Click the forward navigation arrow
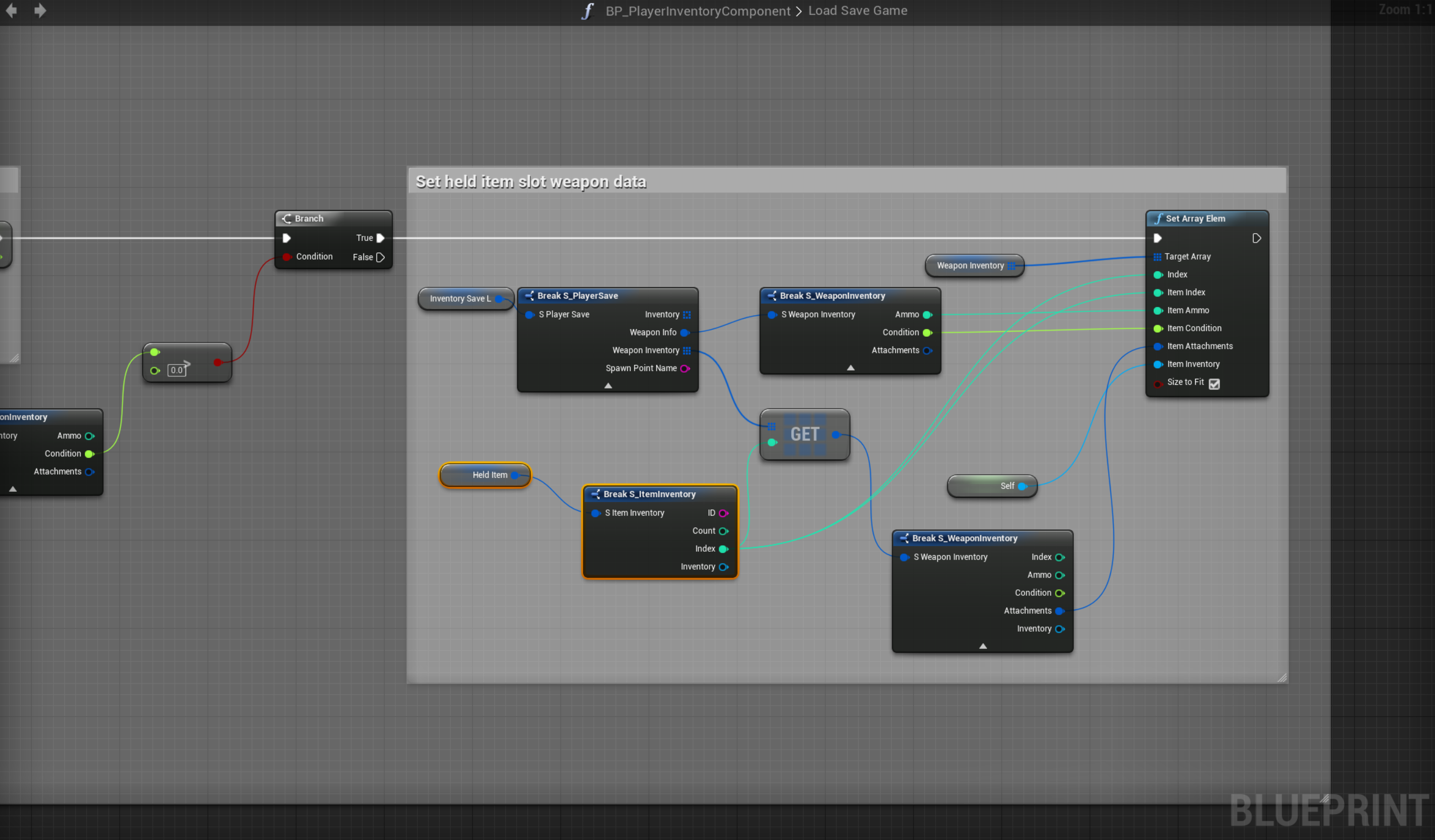The width and height of the screenshot is (1435, 840). pyautogui.click(x=40, y=10)
